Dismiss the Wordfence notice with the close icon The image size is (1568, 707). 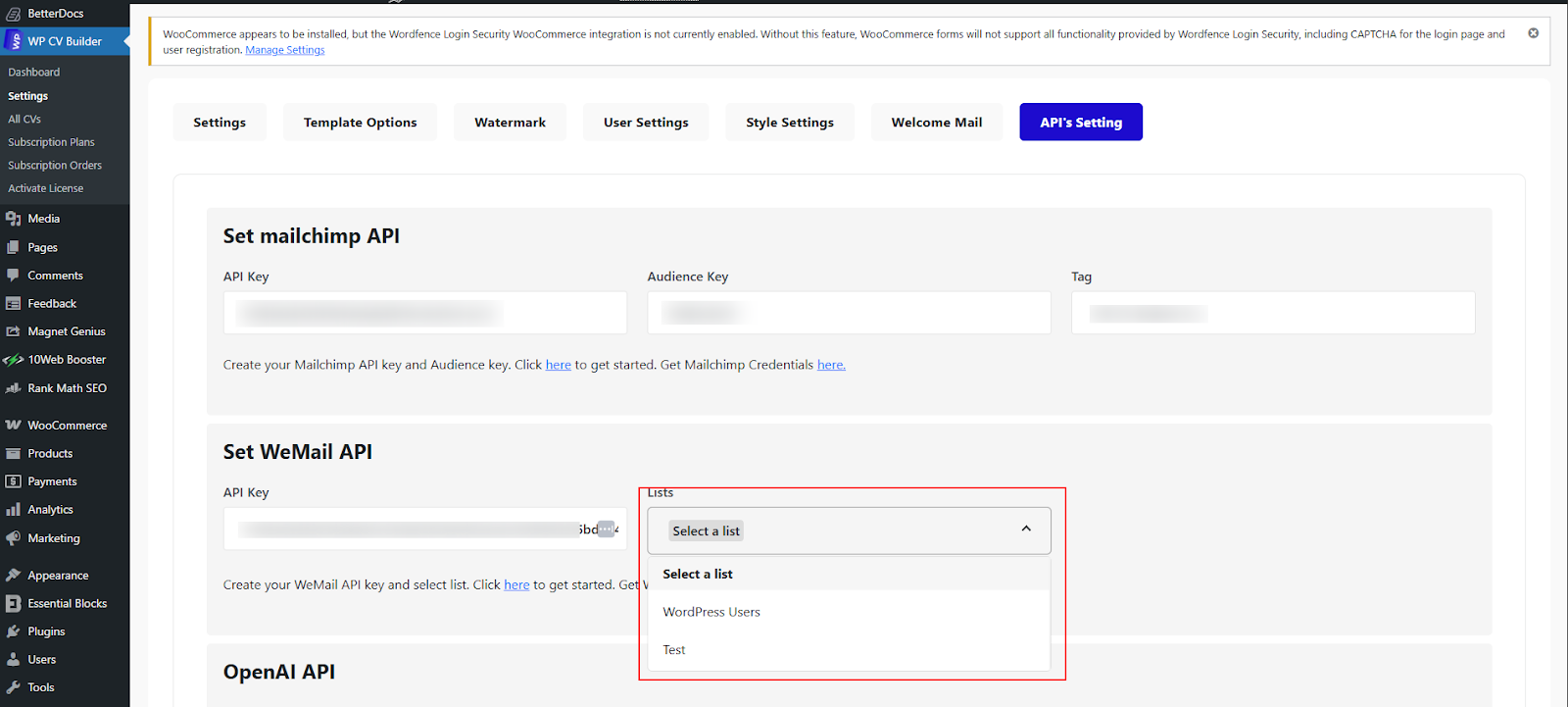1534,33
